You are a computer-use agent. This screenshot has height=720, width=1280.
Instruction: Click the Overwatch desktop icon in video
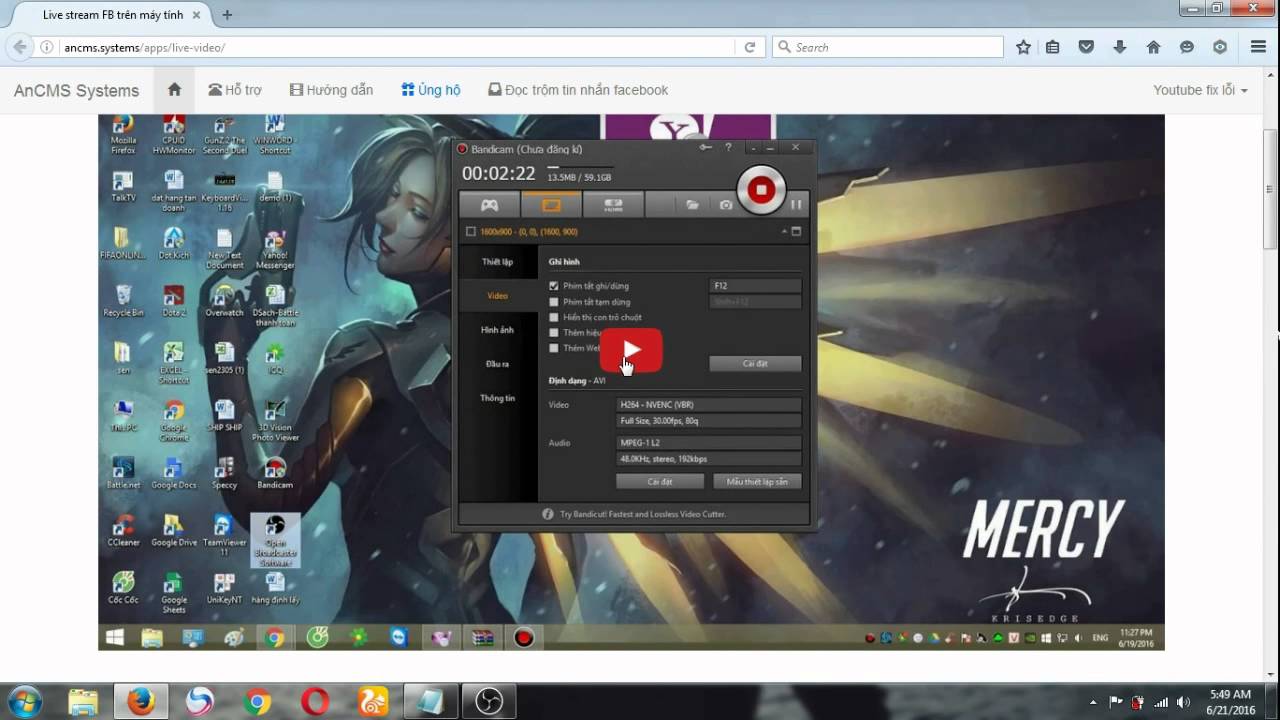click(224, 301)
